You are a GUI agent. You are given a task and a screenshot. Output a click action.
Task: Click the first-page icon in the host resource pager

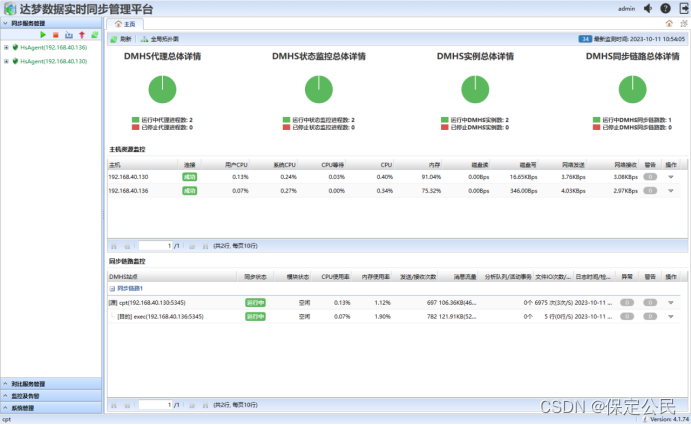pyautogui.click(x=114, y=246)
